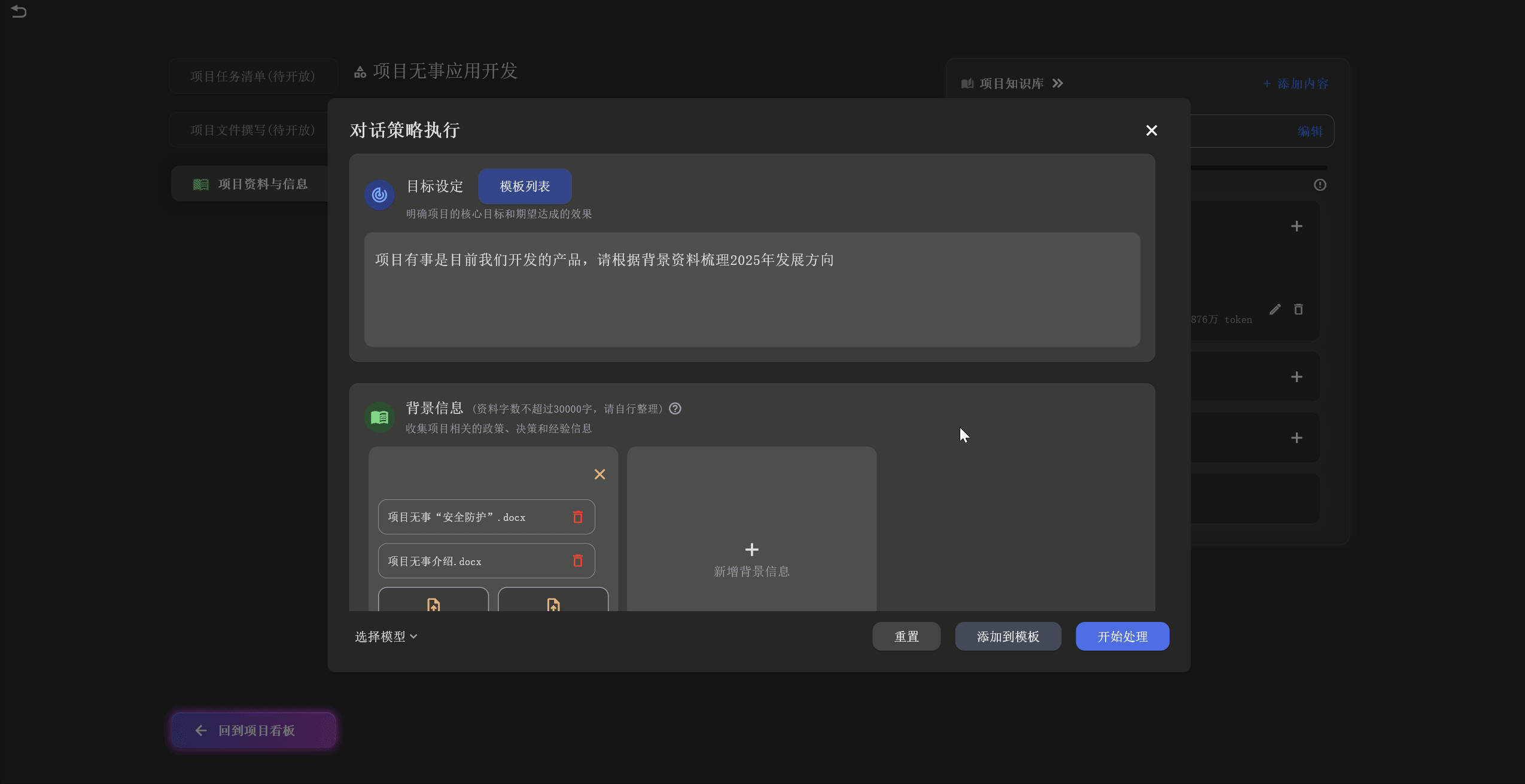Viewport: 1525px width, 784px height.
Task: Open the 选择模型 dropdown
Action: [386, 636]
